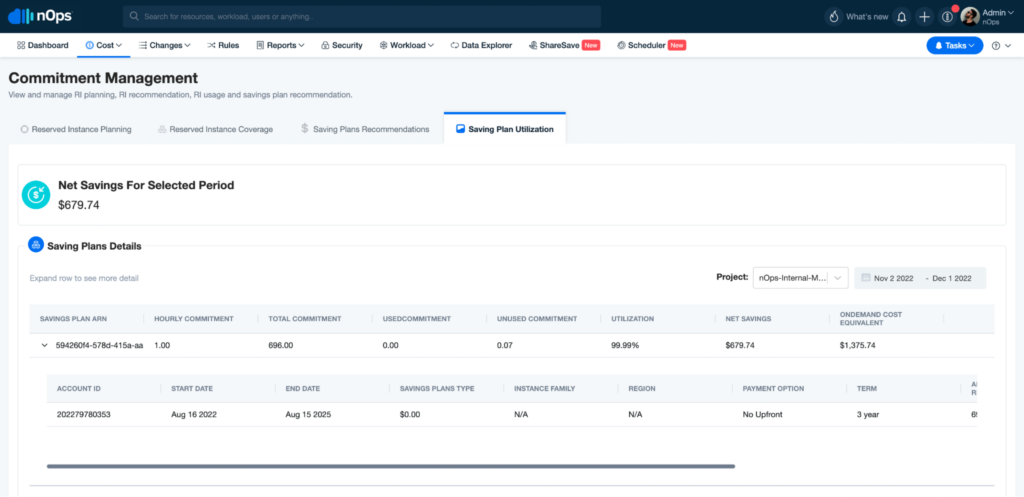The height and width of the screenshot is (497, 1024).
Task: Open the notifications bell
Action: click(902, 17)
